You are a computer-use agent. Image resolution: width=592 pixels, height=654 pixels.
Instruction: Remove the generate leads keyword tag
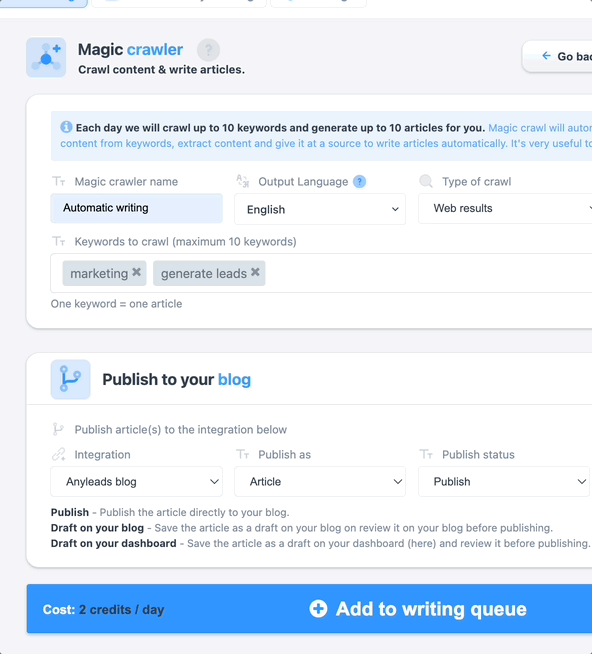tap(255, 272)
